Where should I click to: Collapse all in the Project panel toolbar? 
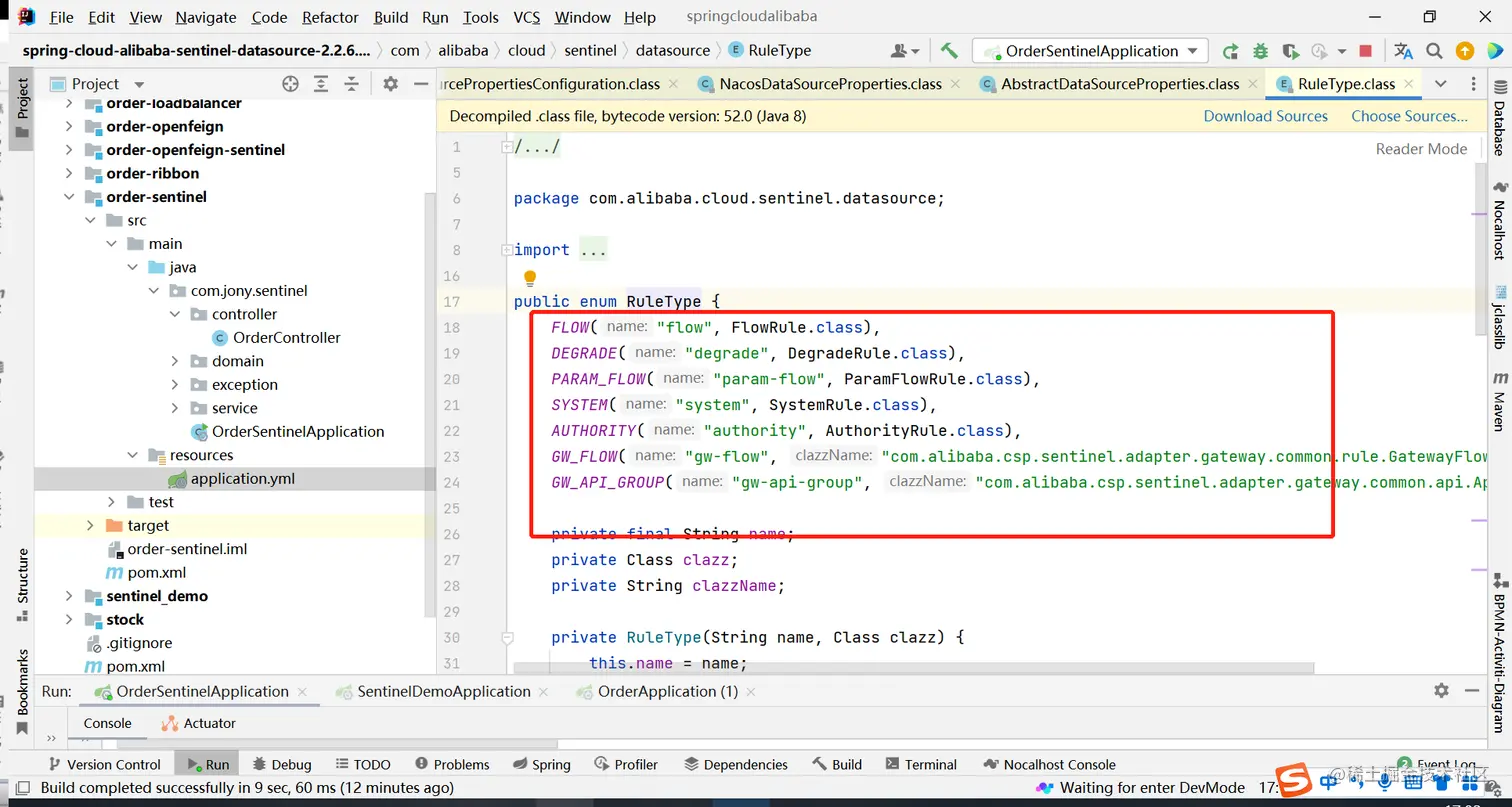(x=351, y=84)
